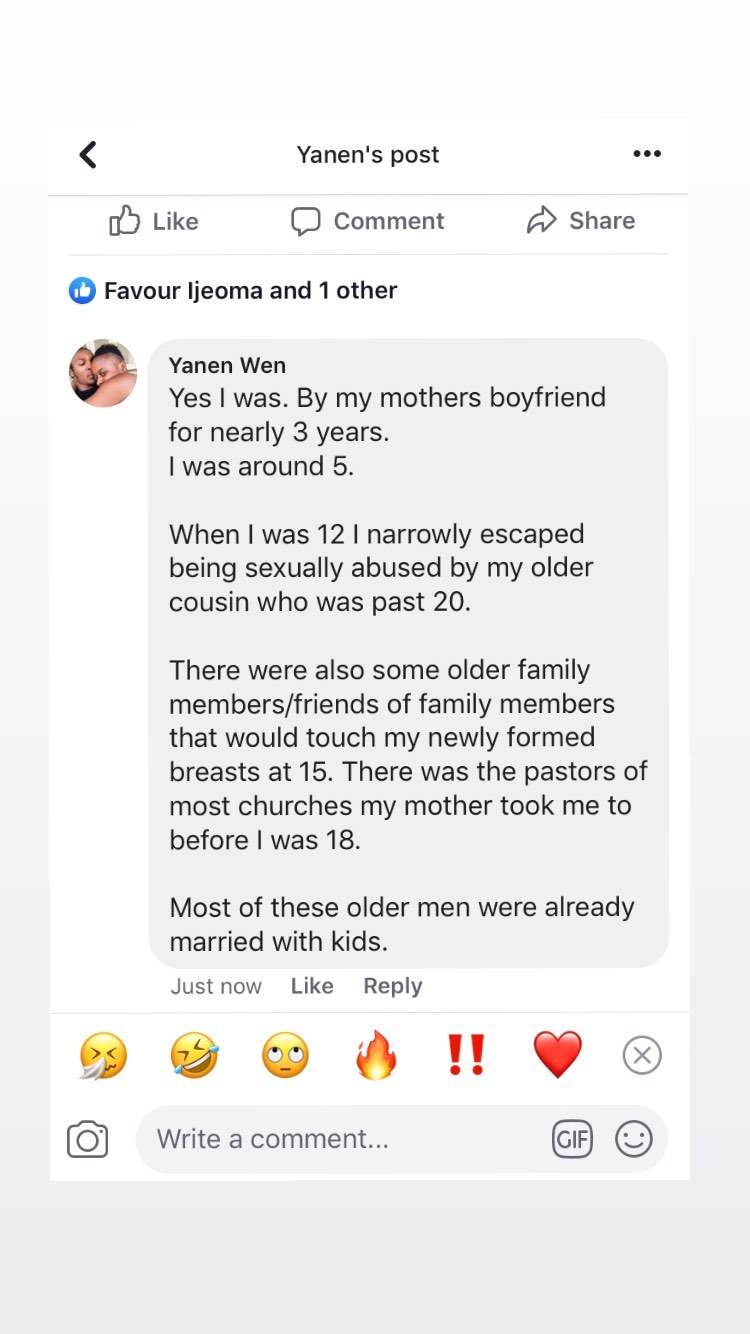Open the three-dot more options menu
The width and height of the screenshot is (750, 1334).
pyautogui.click(x=647, y=154)
